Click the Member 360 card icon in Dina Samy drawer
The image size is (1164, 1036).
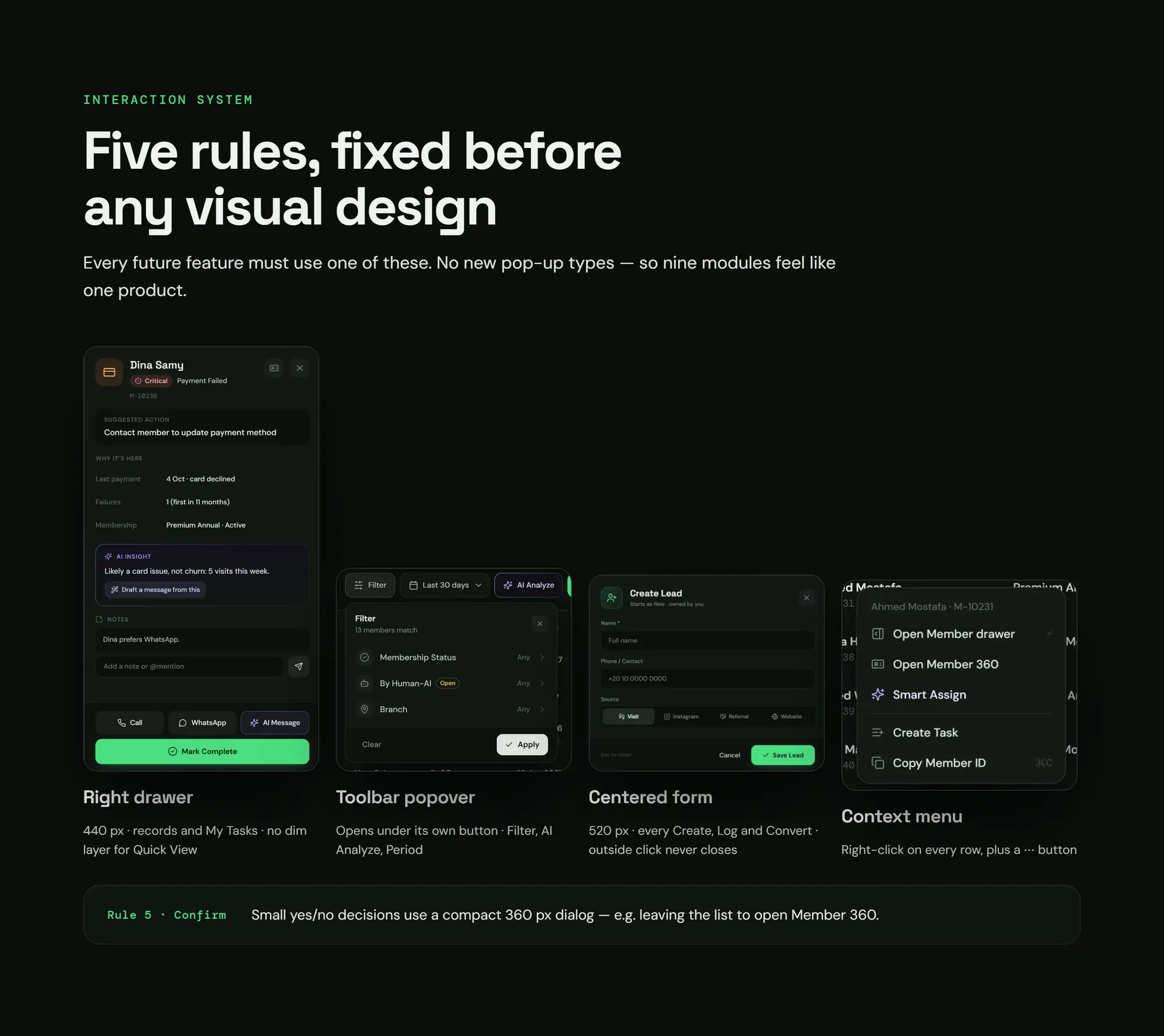274,368
